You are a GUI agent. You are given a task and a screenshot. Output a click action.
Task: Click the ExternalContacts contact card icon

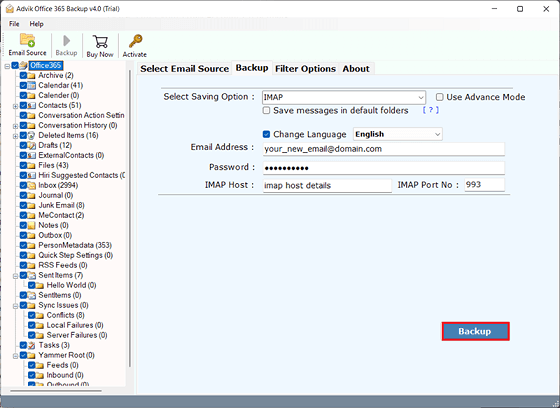pos(31,155)
